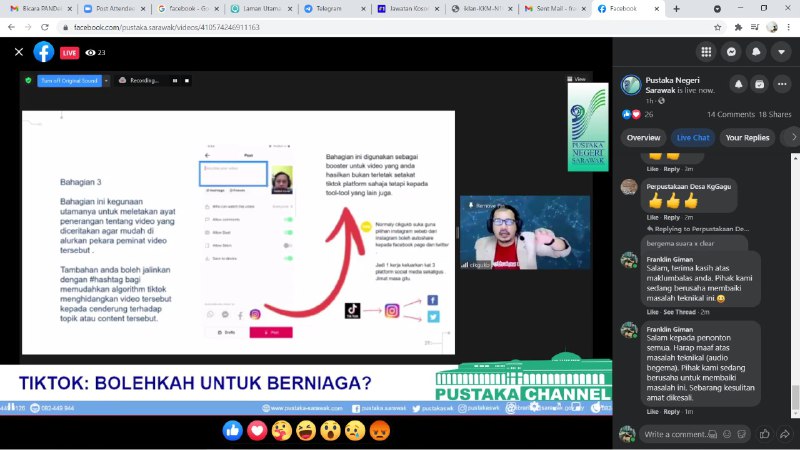Open the Your Replies tab
Viewport: 800px width, 450px height.
tap(747, 138)
